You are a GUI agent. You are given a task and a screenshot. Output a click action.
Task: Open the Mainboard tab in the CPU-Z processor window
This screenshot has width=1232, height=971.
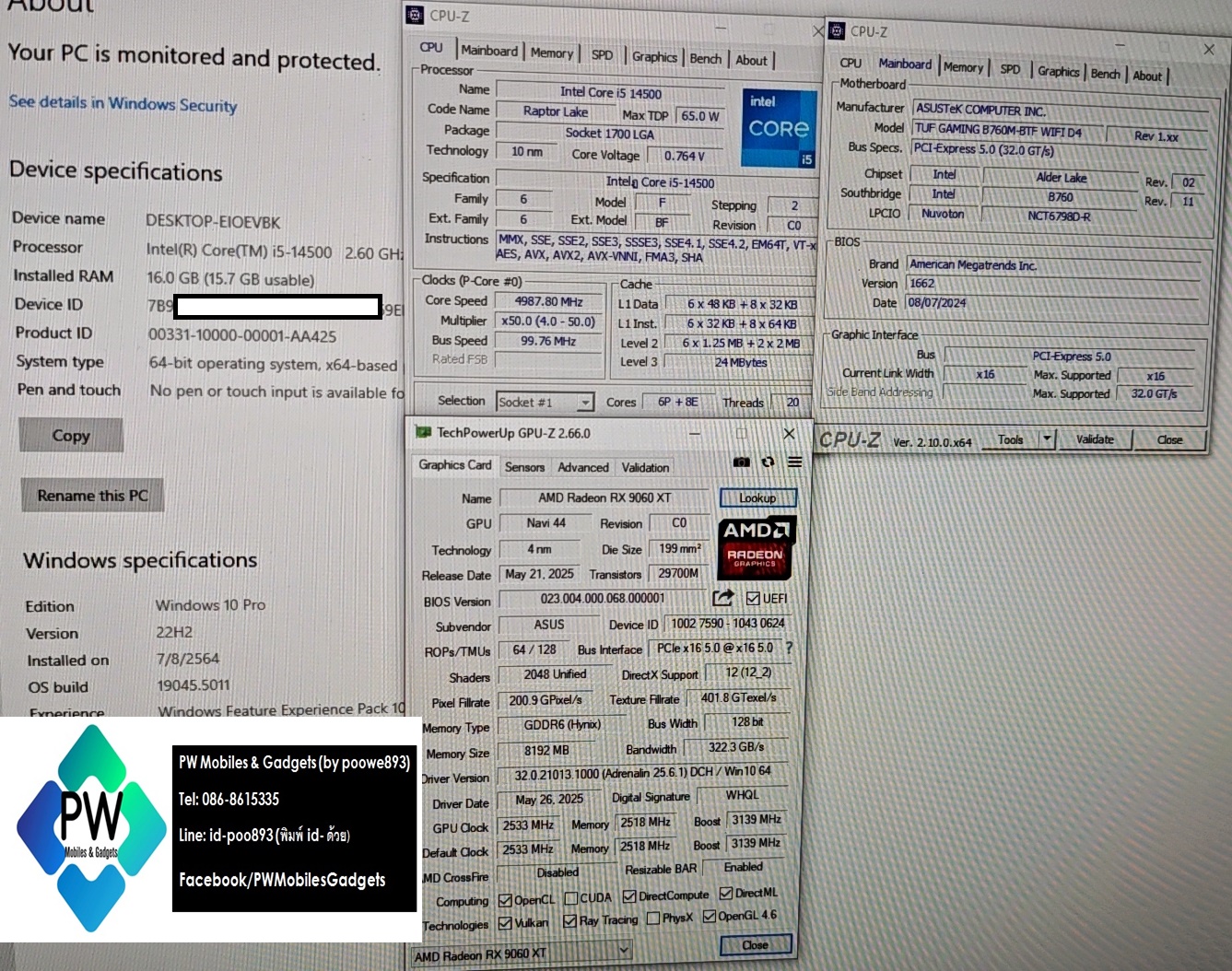pos(489,52)
